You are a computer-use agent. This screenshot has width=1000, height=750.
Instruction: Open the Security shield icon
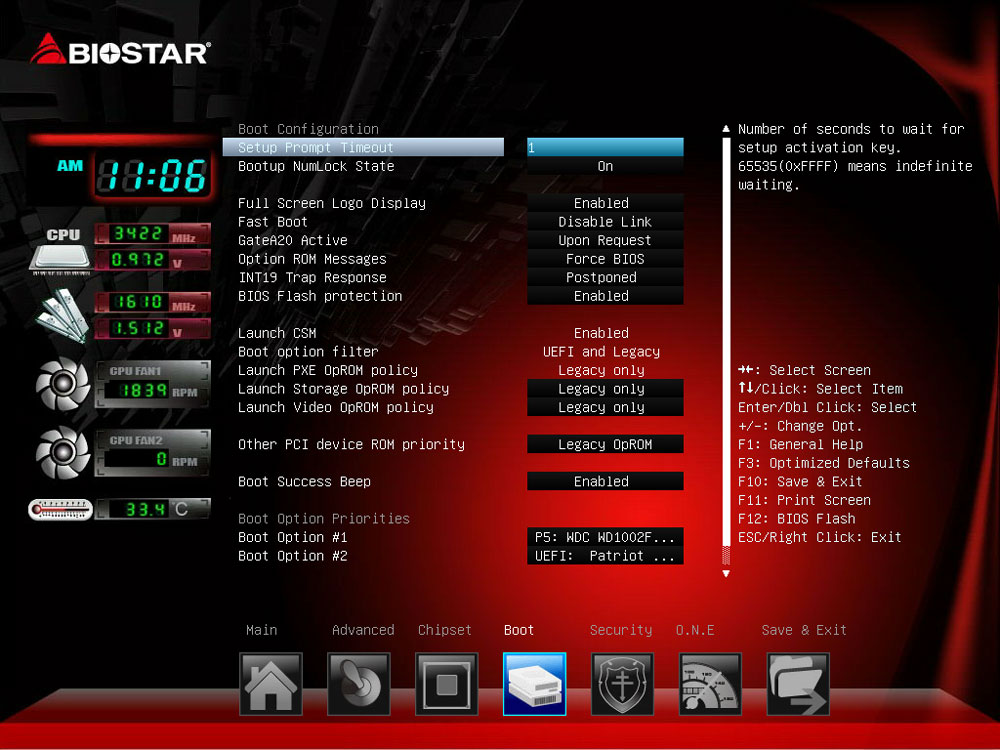pos(622,684)
